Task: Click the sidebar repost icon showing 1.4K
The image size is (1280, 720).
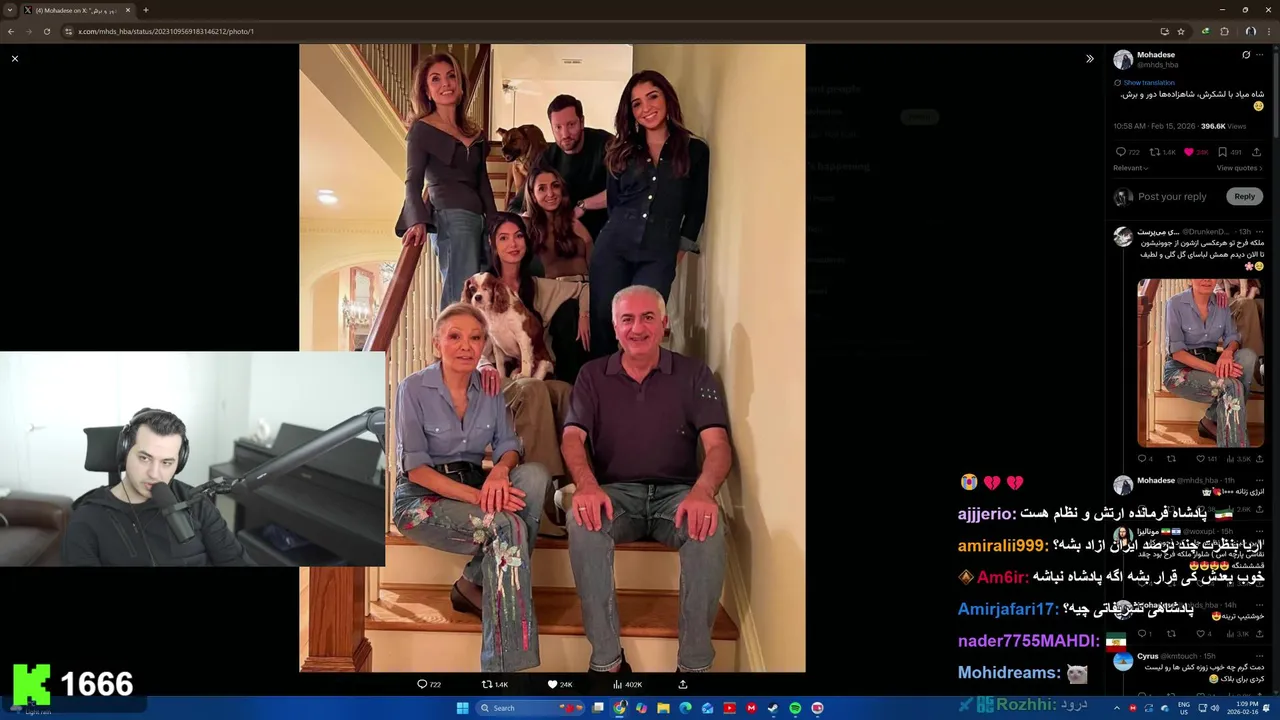Action: 1155,152
